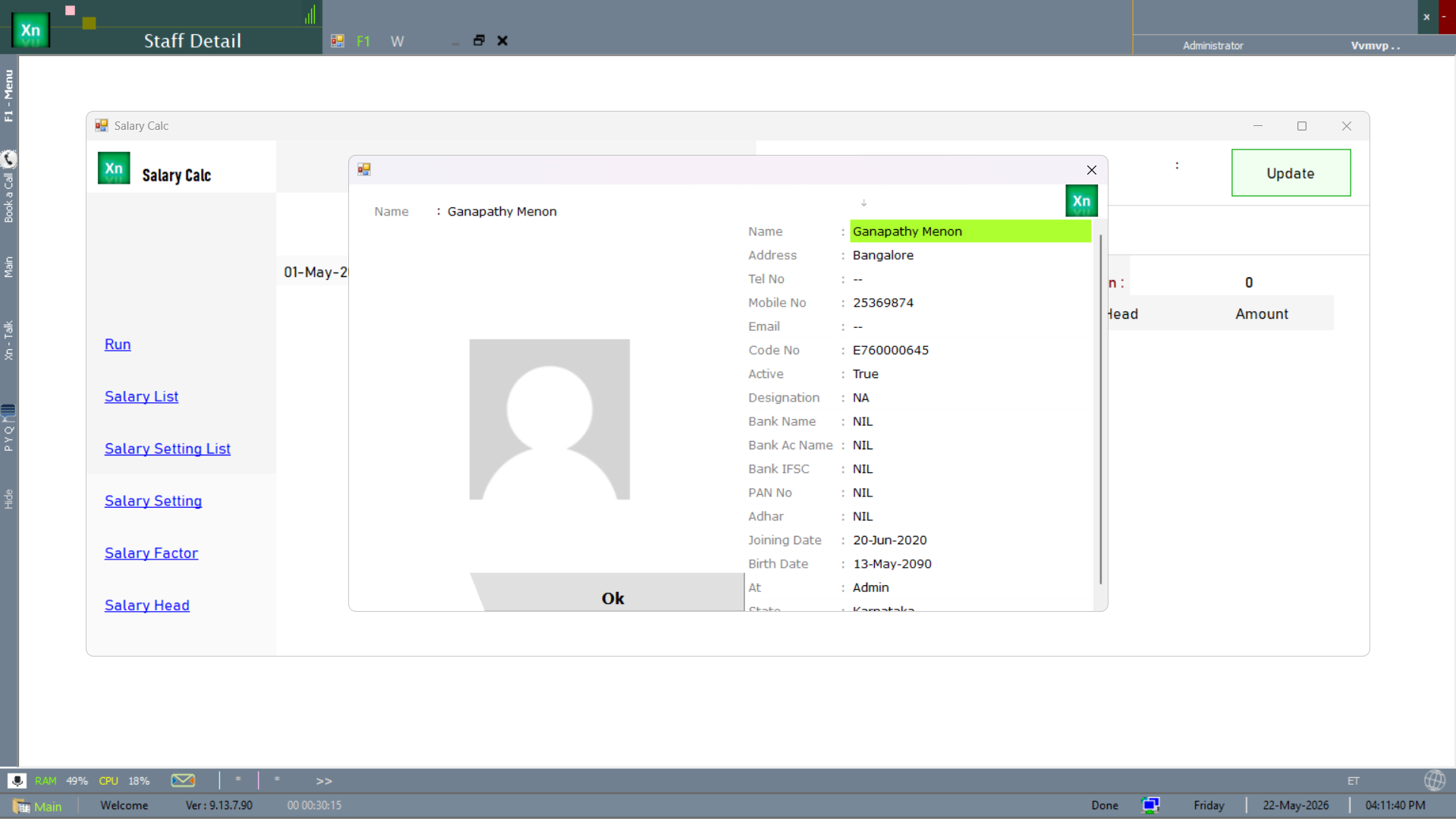Open the F1 - Menu side tab
The height and width of the screenshot is (819, 1456).
tap(8, 96)
